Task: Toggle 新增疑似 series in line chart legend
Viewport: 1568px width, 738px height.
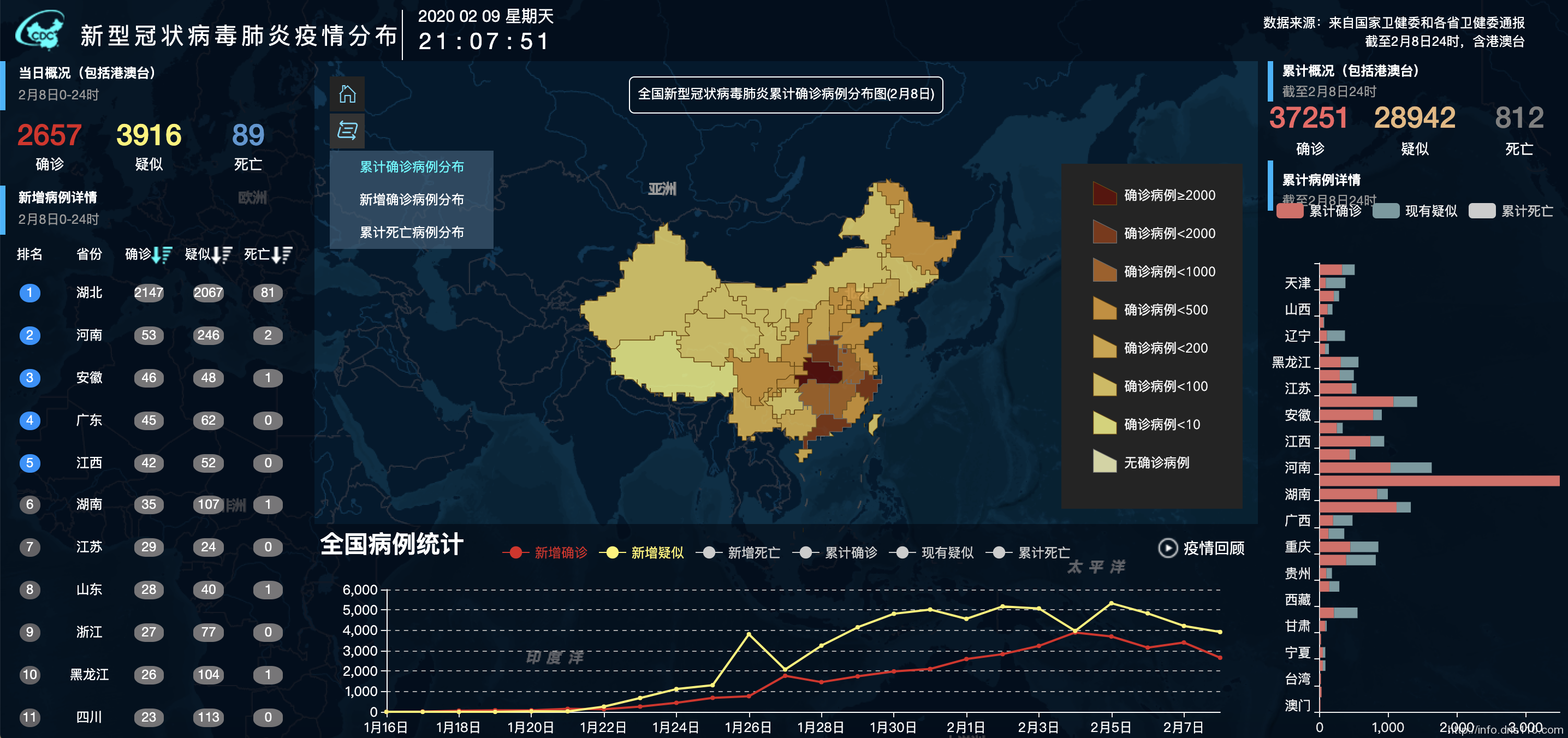Action: coord(642,552)
